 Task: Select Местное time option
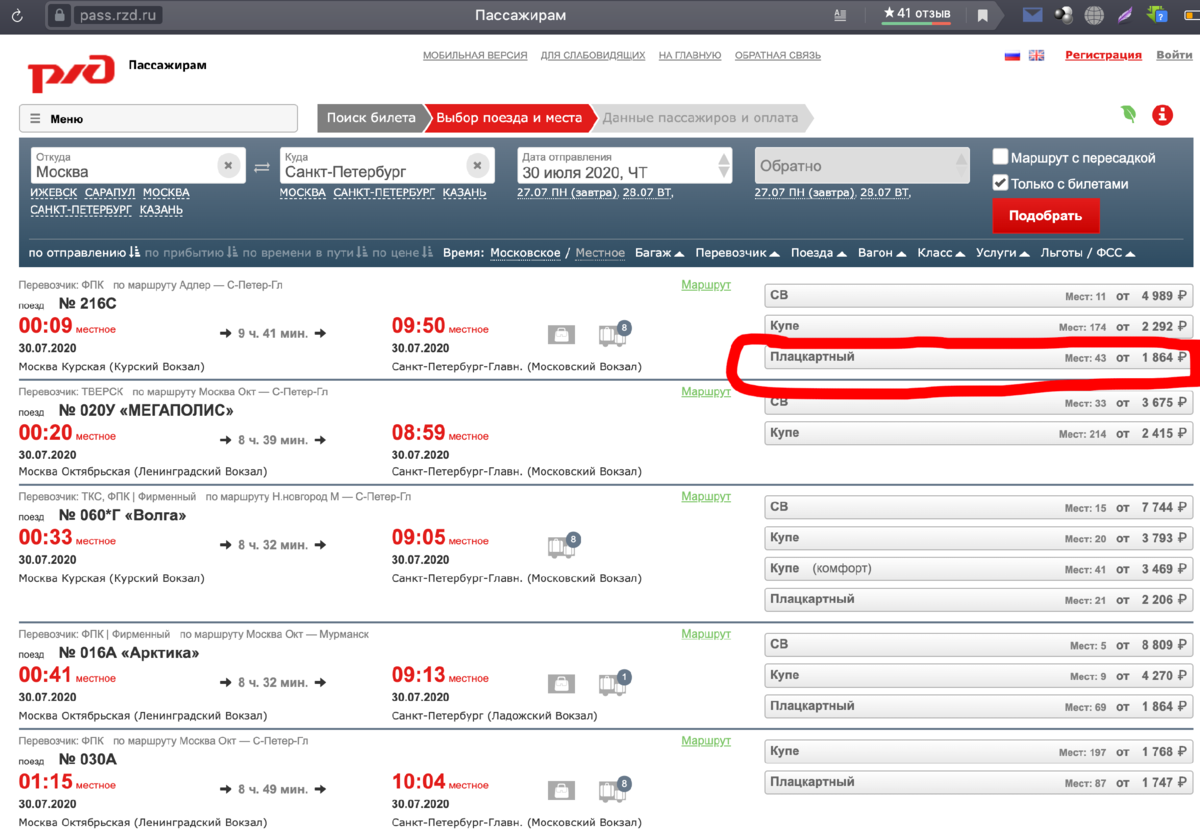point(600,253)
